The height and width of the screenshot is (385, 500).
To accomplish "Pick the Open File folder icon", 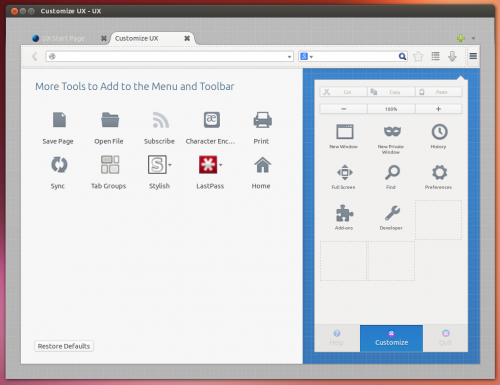I will pyautogui.click(x=110, y=120).
